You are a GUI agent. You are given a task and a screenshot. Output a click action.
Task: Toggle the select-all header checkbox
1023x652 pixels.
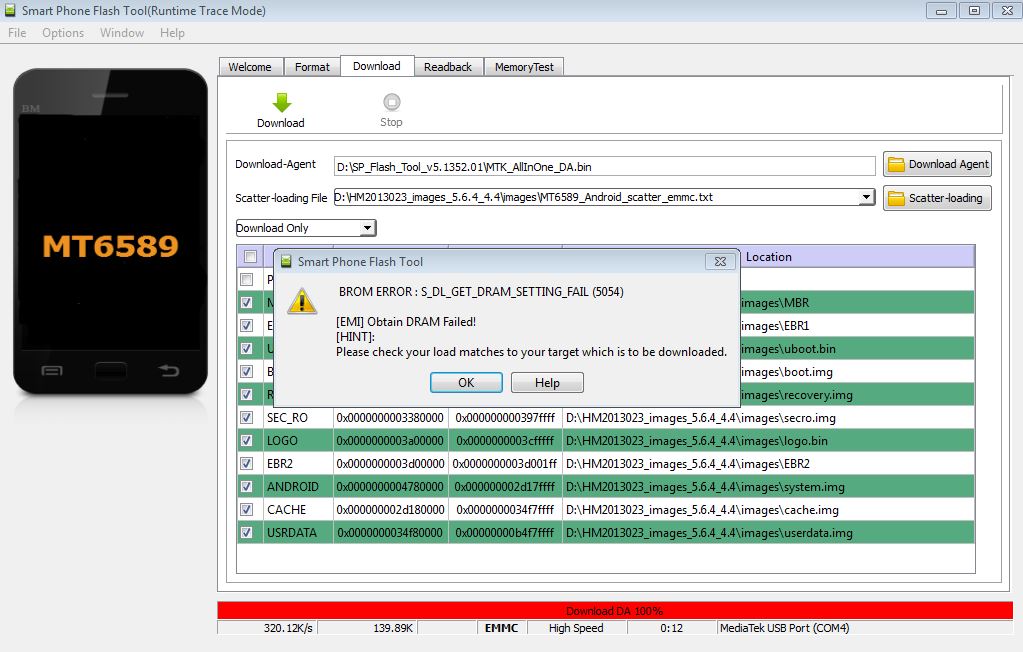point(250,257)
